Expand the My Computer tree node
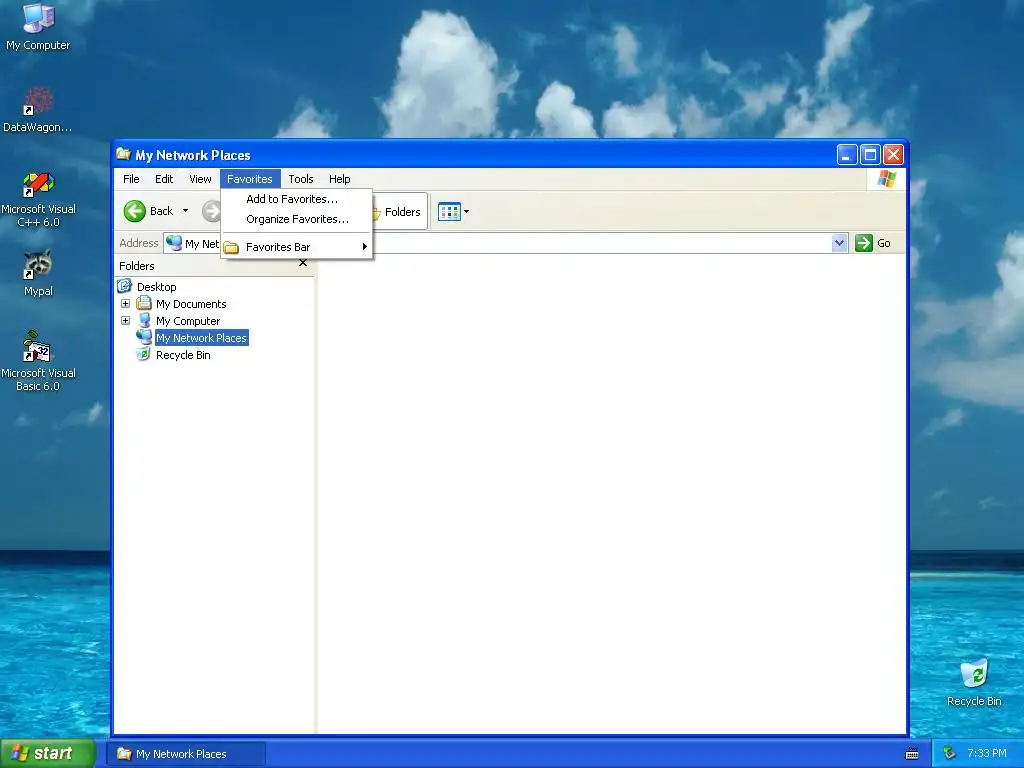1024x768 pixels. pos(125,321)
